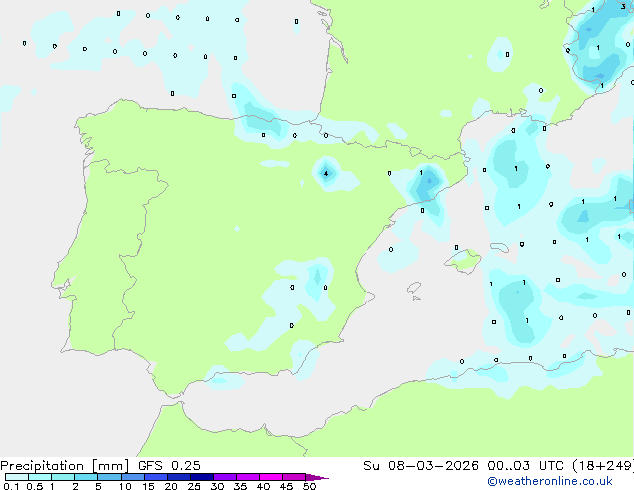Screen dimensions: 634x490
Task: Click the '(18+249)' forecast run text
Action: [603, 466]
